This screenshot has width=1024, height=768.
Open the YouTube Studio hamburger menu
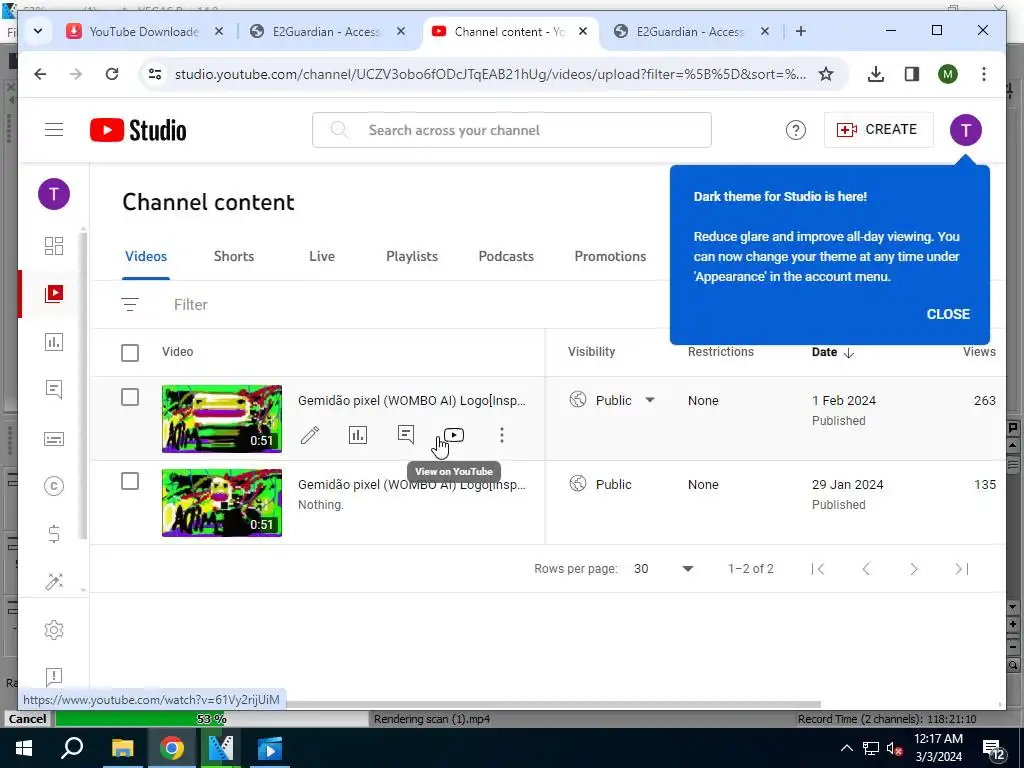pyautogui.click(x=54, y=130)
